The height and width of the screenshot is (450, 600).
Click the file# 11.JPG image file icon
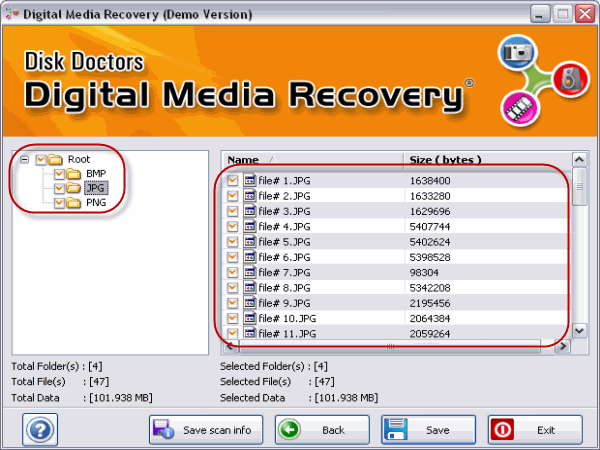249,333
